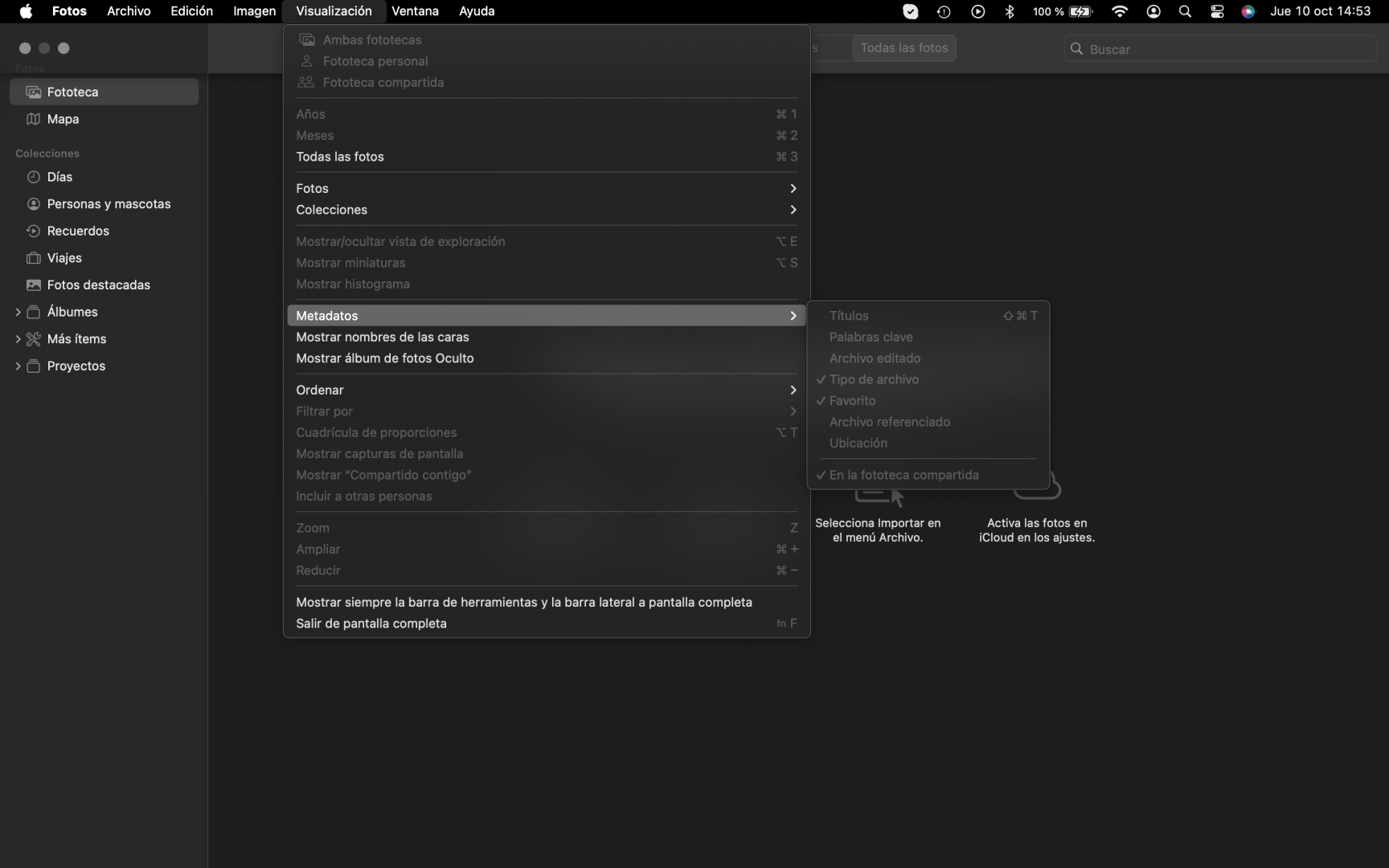The image size is (1389, 868).
Task: Select Mostrar álbum de fotos Oculto
Action: tap(384, 358)
